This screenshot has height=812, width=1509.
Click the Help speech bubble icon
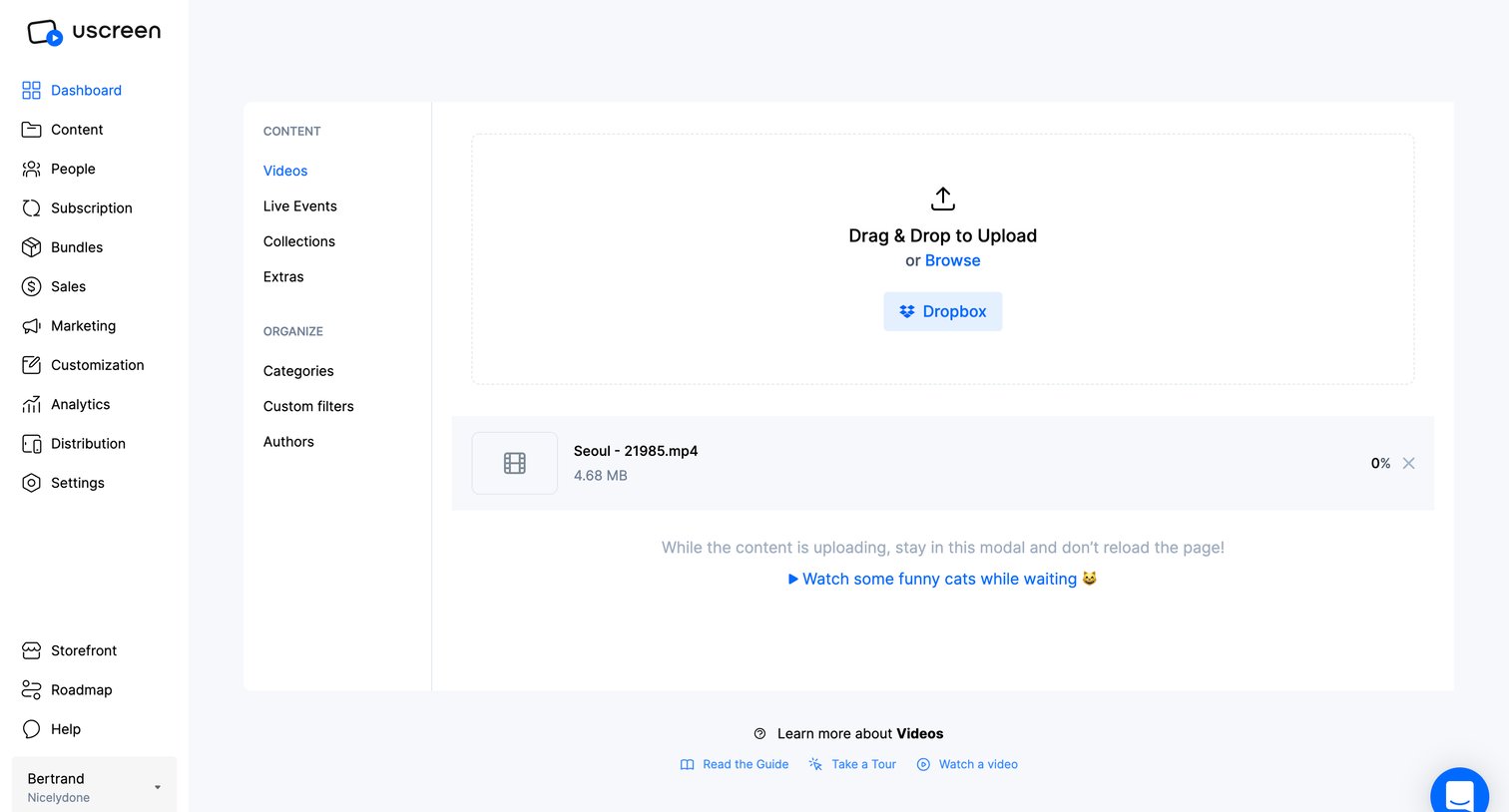tap(31, 729)
